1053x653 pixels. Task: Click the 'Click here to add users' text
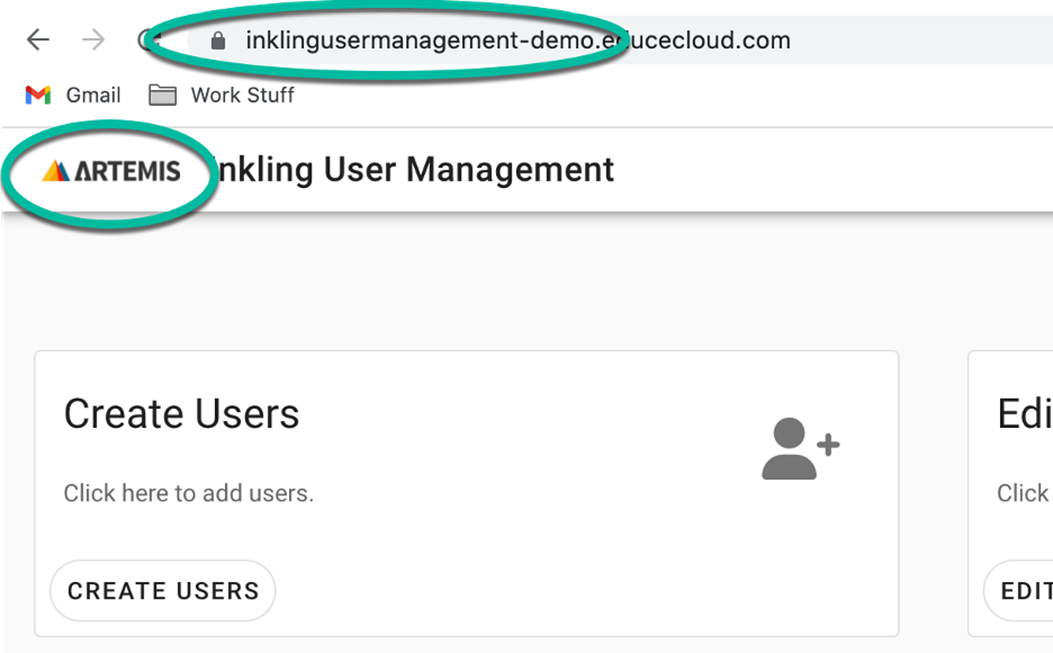pos(188,493)
